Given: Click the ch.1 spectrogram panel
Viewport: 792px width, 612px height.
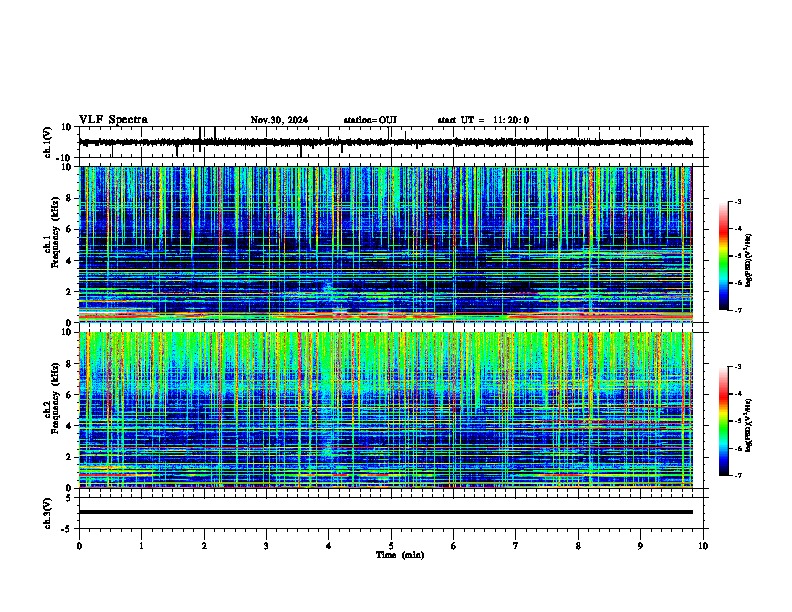Looking at the screenshot, I should coord(386,244).
